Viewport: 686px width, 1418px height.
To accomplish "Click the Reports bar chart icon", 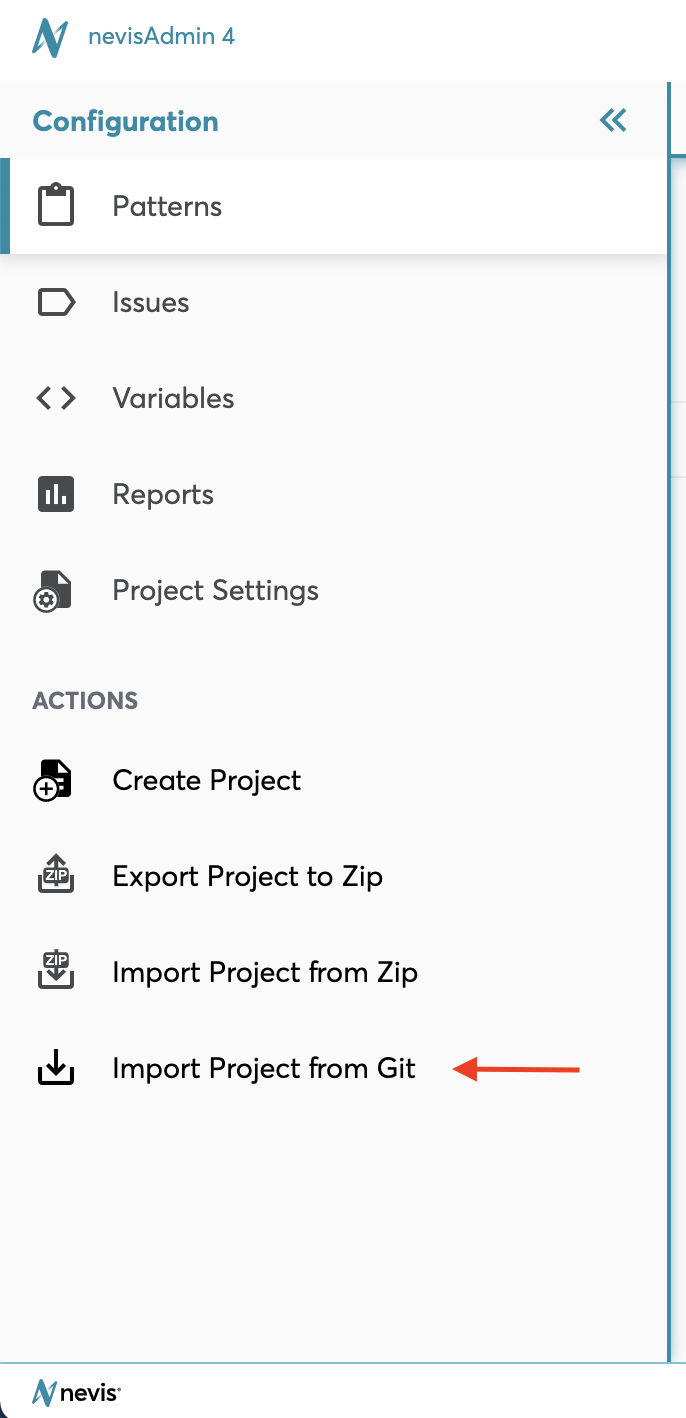I will 56,494.
